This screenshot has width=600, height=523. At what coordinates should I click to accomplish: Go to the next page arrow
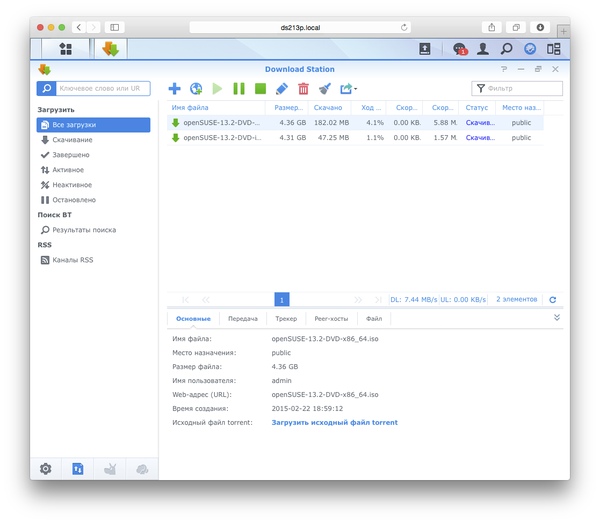click(358, 300)
